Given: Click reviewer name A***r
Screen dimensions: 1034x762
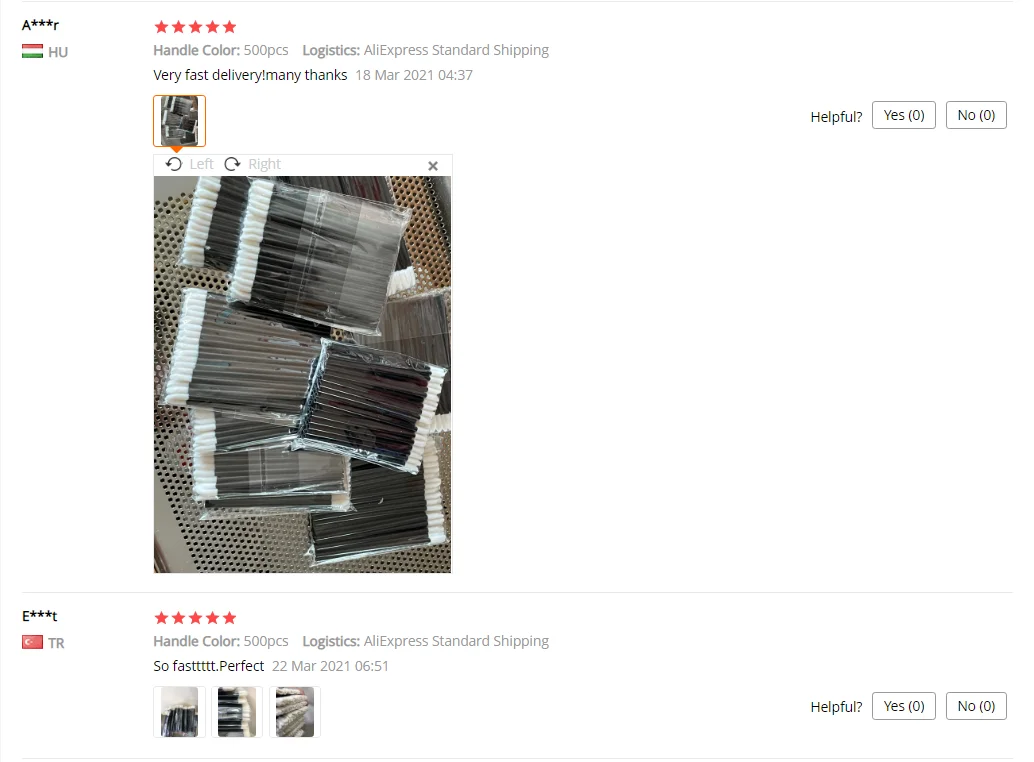Looking at the screenshot, I should tap(40, 25).
